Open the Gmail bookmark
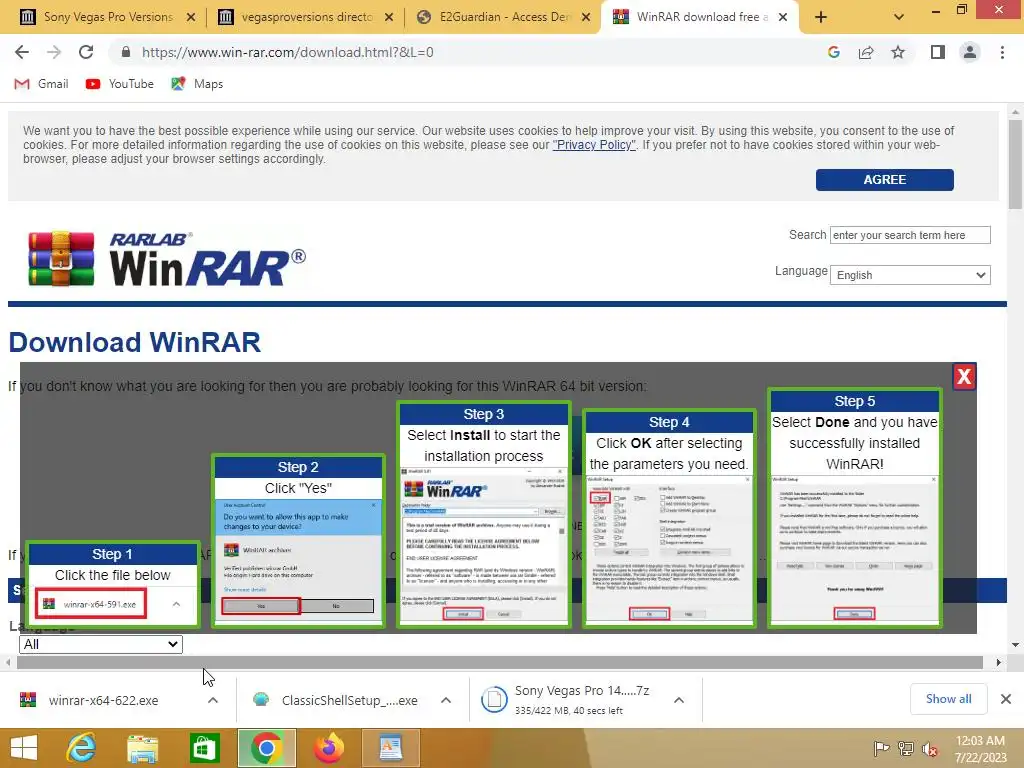 (41, 84)
